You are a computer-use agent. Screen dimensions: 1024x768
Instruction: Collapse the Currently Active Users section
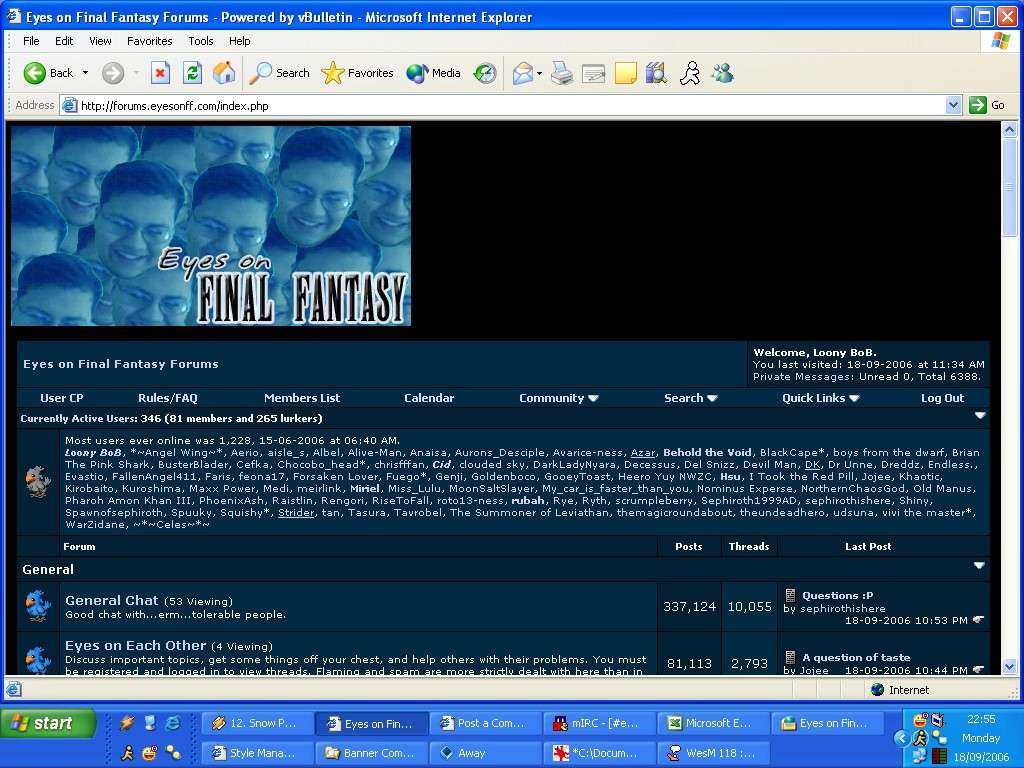click(x=980, y=415)
